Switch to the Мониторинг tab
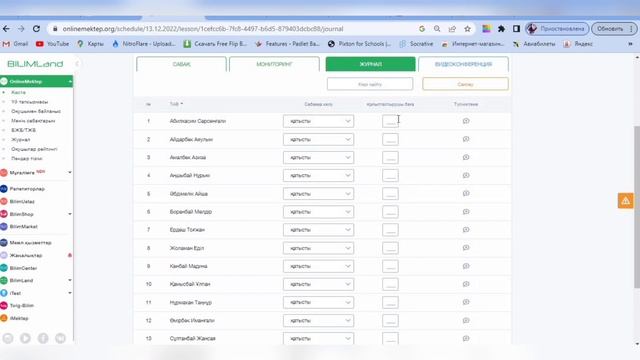The image size is (640, 360). (274, 64)
